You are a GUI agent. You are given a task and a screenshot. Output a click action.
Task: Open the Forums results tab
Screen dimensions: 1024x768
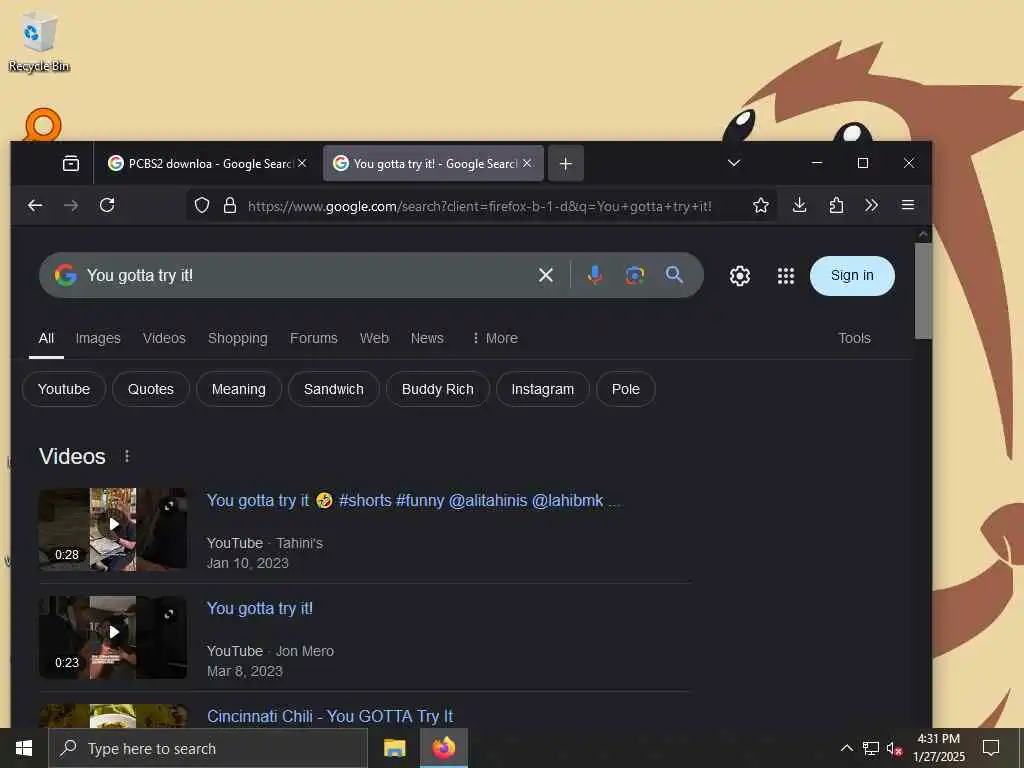(x=313, y=338)
